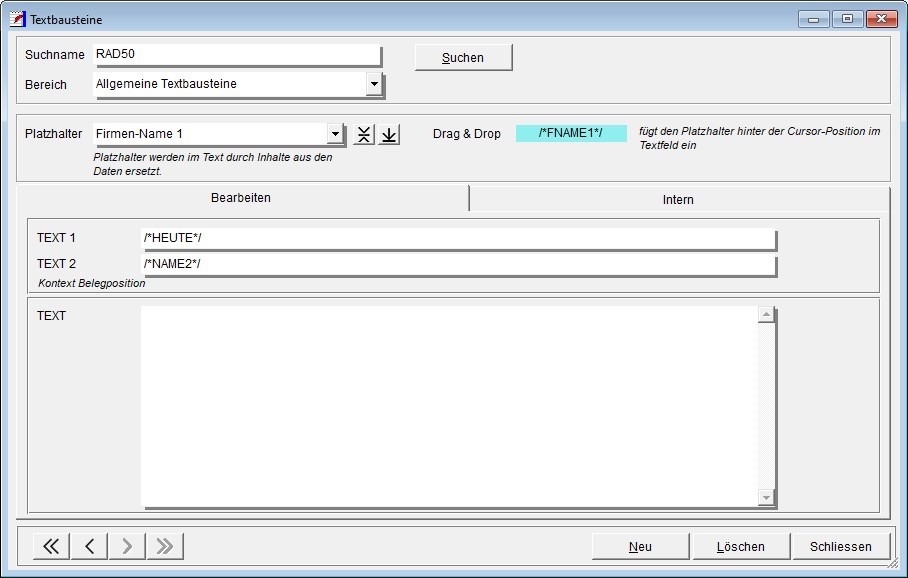Click the window resize grip corner
Viewport: 908px width, 578px height.
[894, 563]
